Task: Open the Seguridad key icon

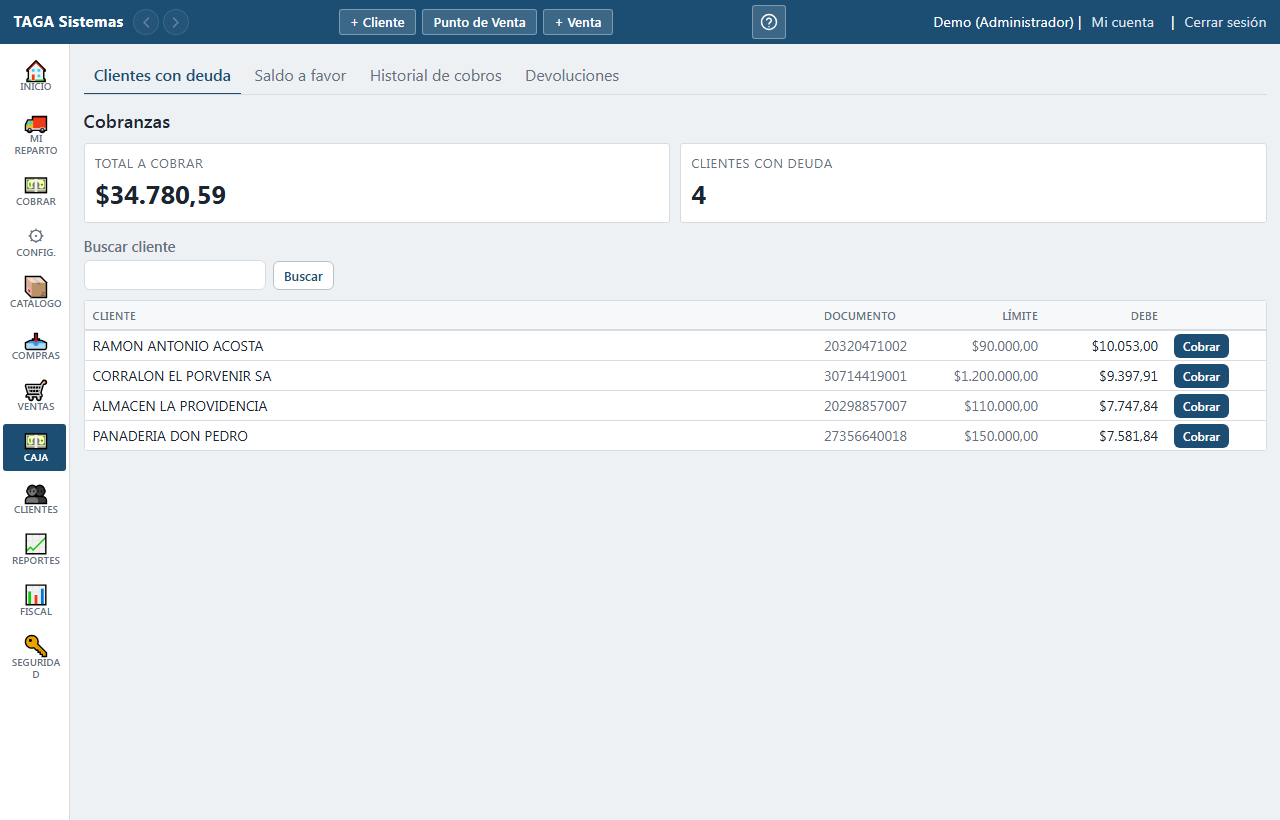Action: click(x=35, y=658)
